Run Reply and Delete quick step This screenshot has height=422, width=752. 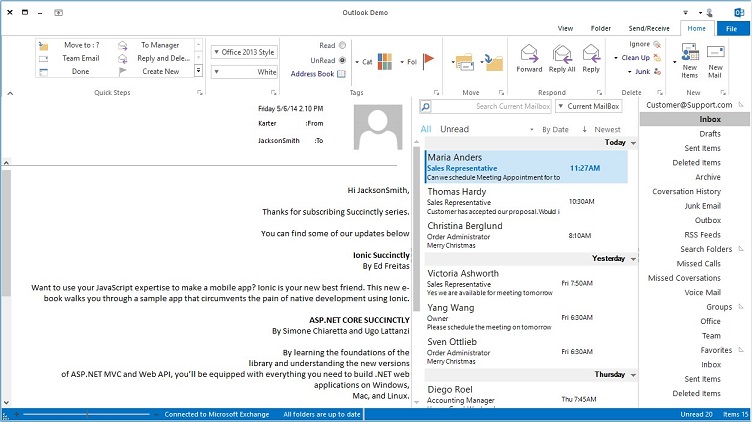coord(154,58)
